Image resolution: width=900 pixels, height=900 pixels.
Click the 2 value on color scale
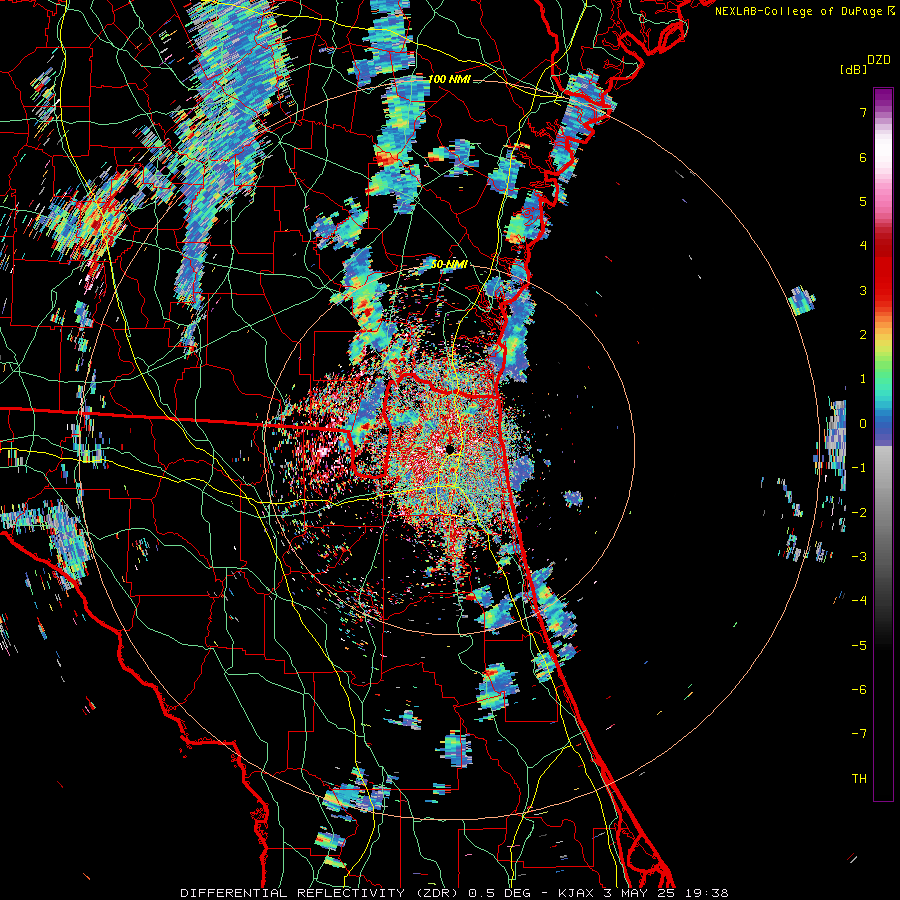[x=863, y=335]
